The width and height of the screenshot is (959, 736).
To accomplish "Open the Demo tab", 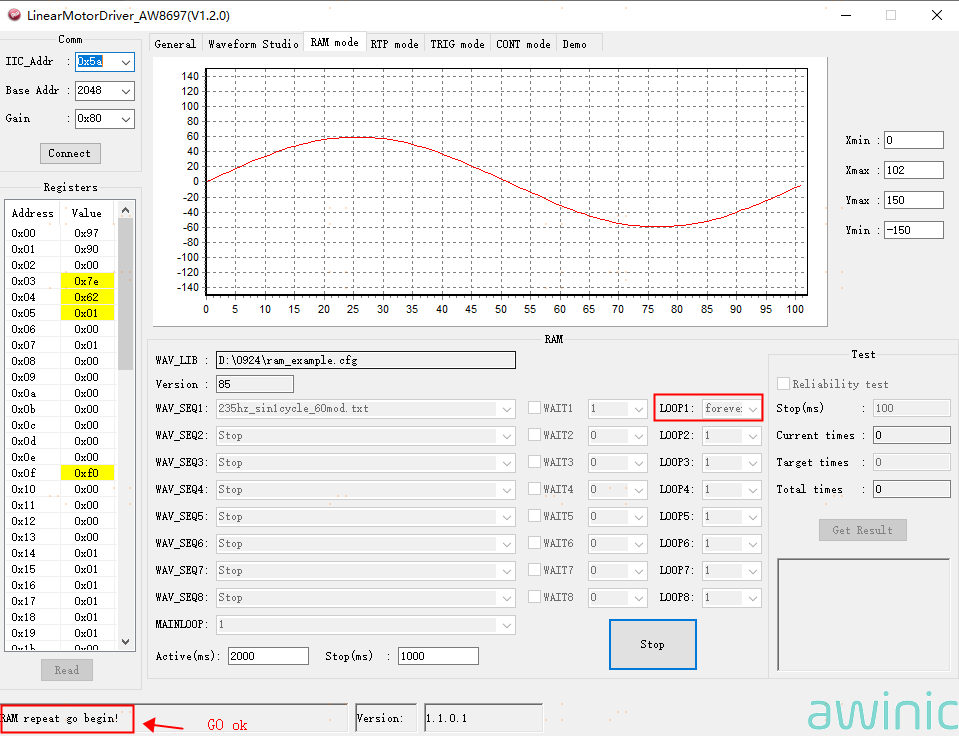I will 575,44.
